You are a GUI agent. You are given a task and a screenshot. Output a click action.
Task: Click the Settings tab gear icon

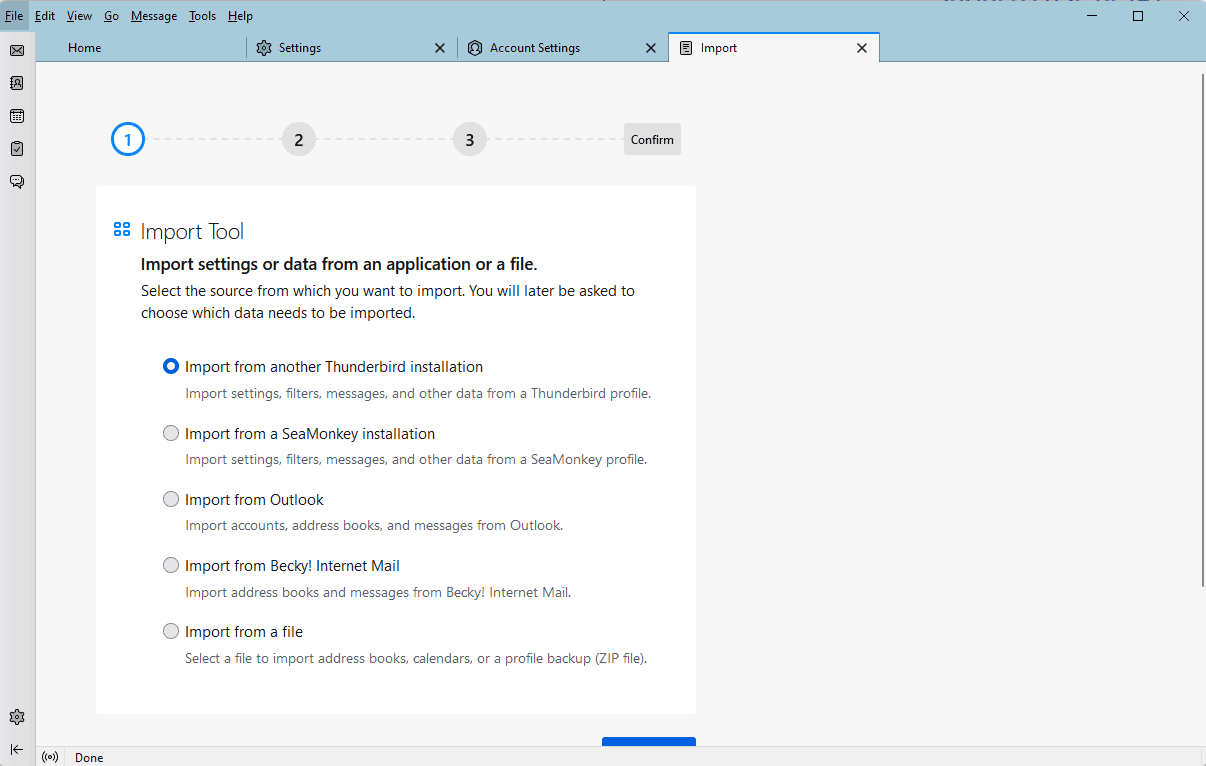(x=264, y=48)
